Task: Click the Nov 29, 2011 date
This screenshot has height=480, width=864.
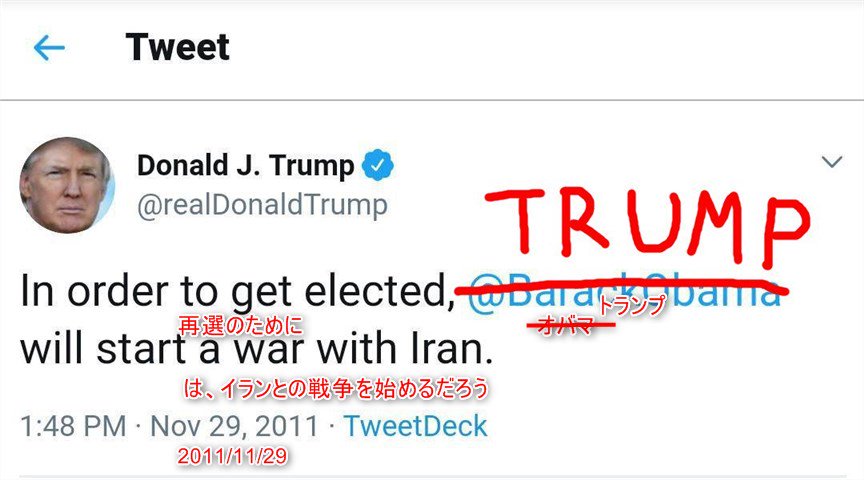Action: 235,427
